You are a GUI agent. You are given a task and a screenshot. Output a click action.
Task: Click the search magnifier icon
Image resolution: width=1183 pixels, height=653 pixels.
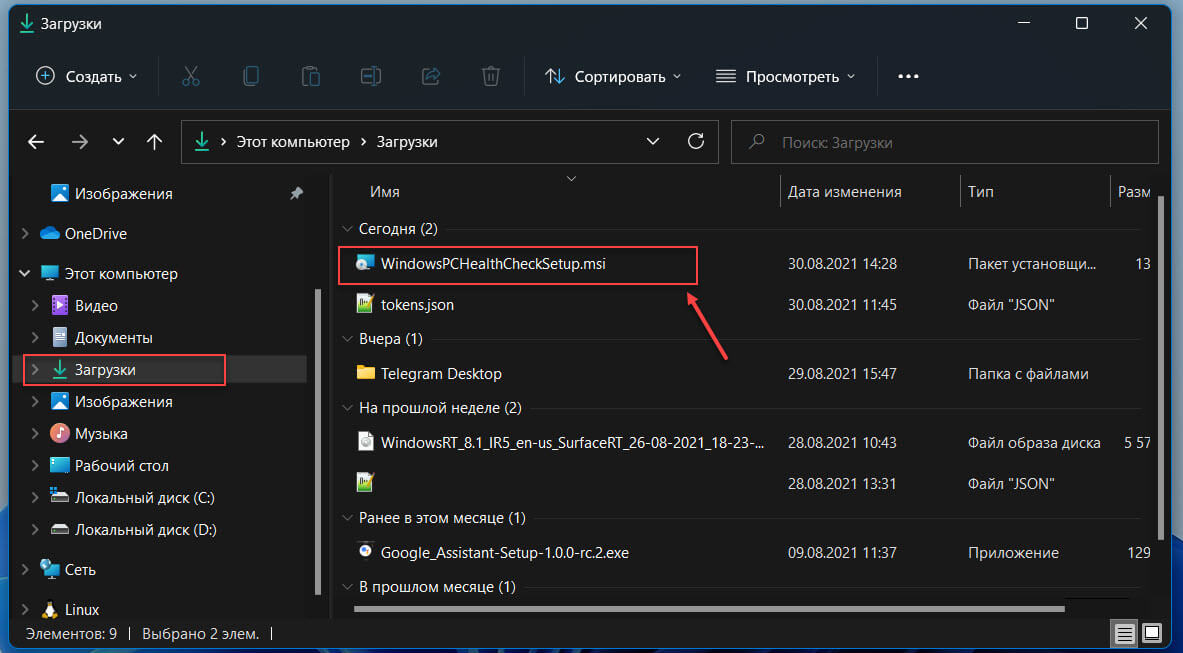coord(757,142)
